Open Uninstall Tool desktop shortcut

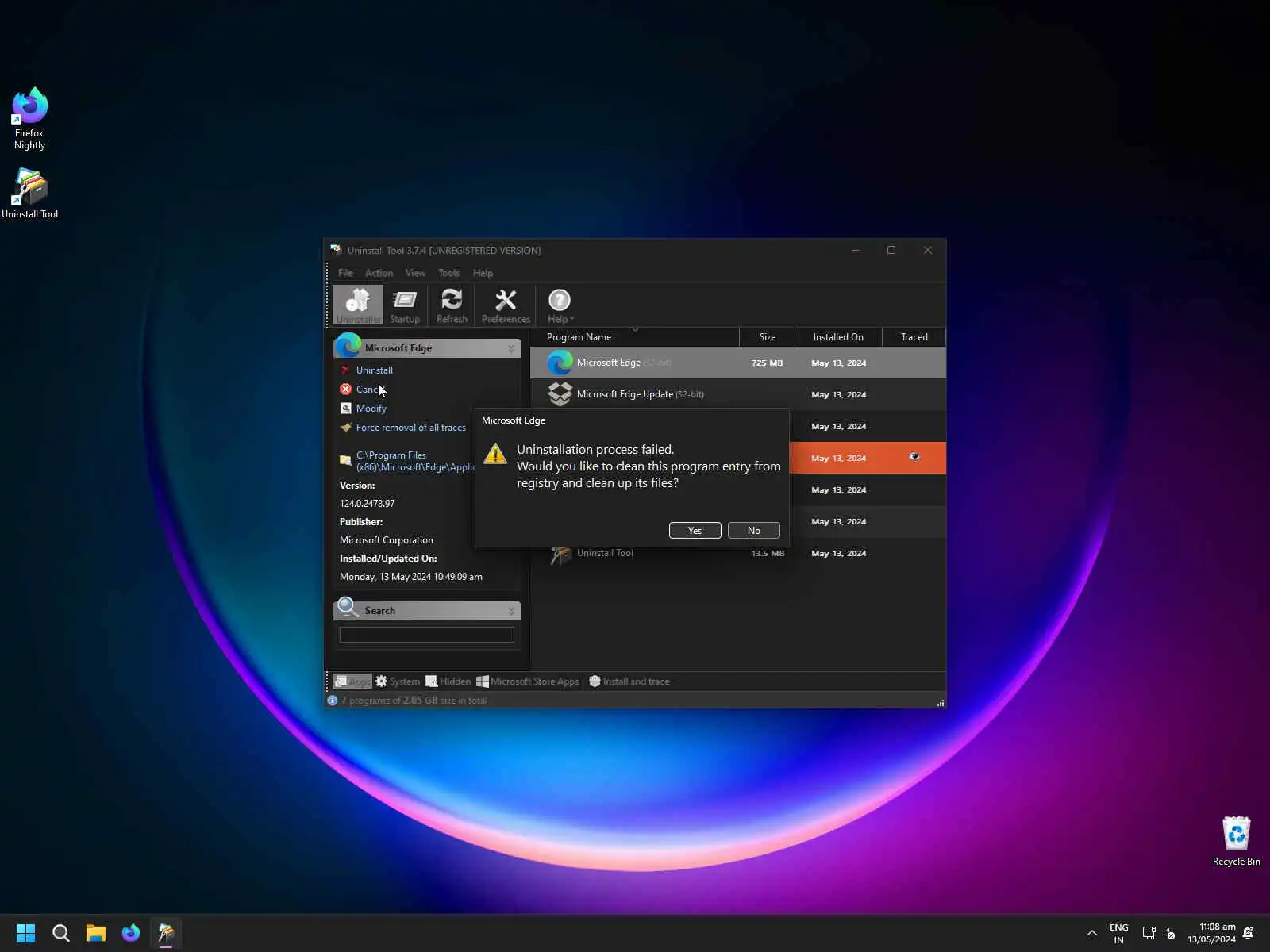point(29,194)
